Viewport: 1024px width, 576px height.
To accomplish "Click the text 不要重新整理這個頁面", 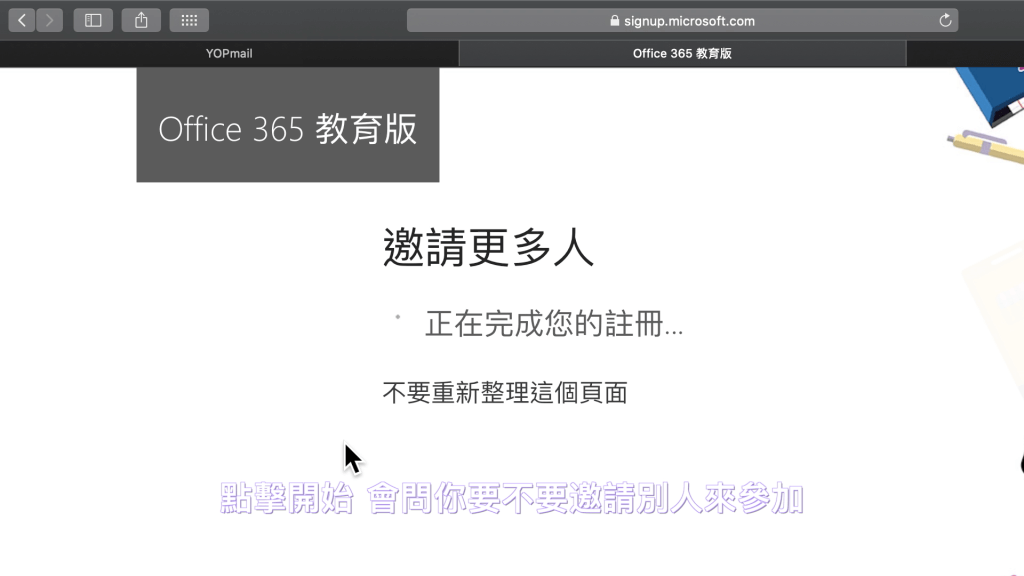I will coord(505,393).
